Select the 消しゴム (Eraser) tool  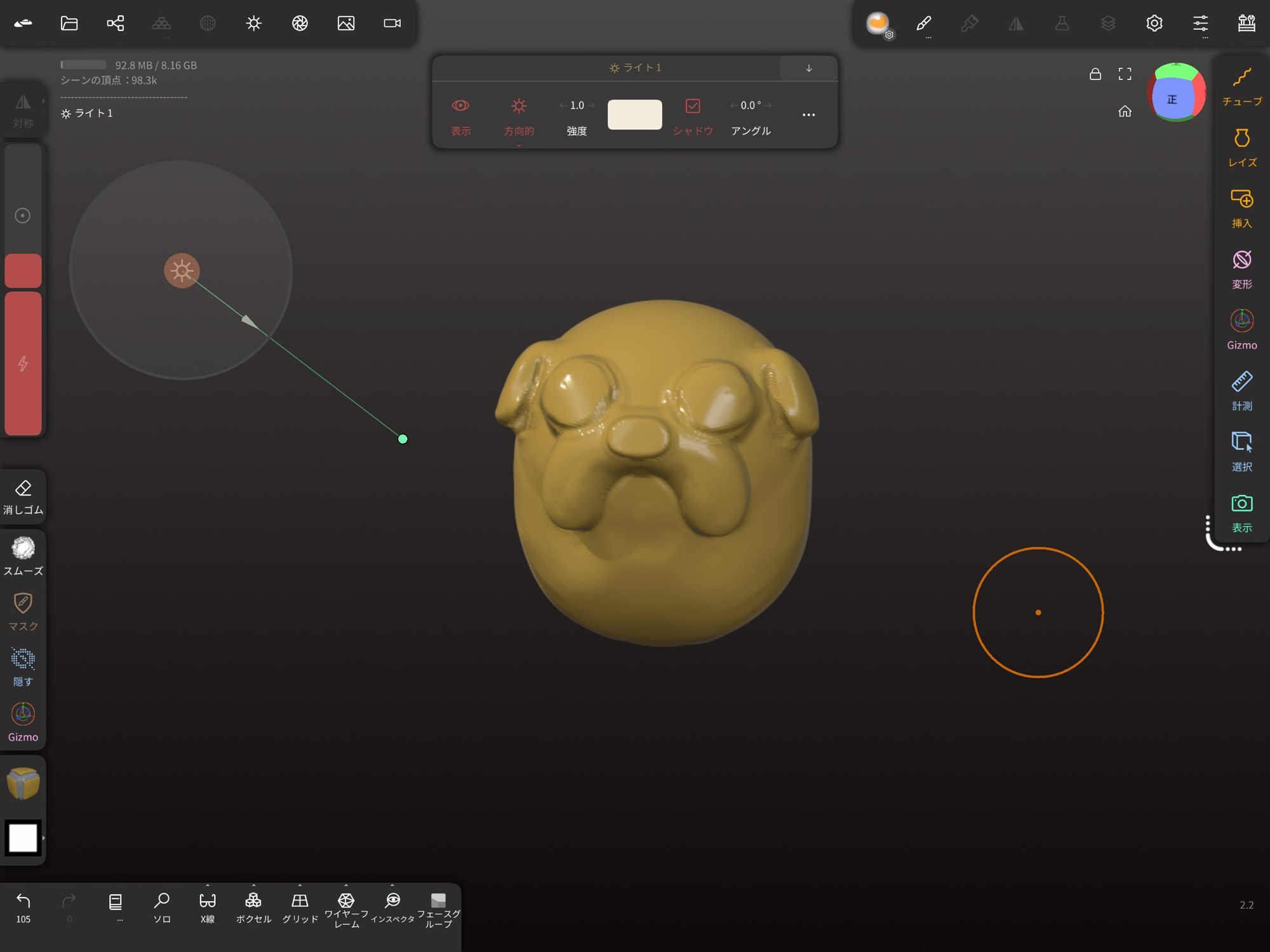point(23,496)
